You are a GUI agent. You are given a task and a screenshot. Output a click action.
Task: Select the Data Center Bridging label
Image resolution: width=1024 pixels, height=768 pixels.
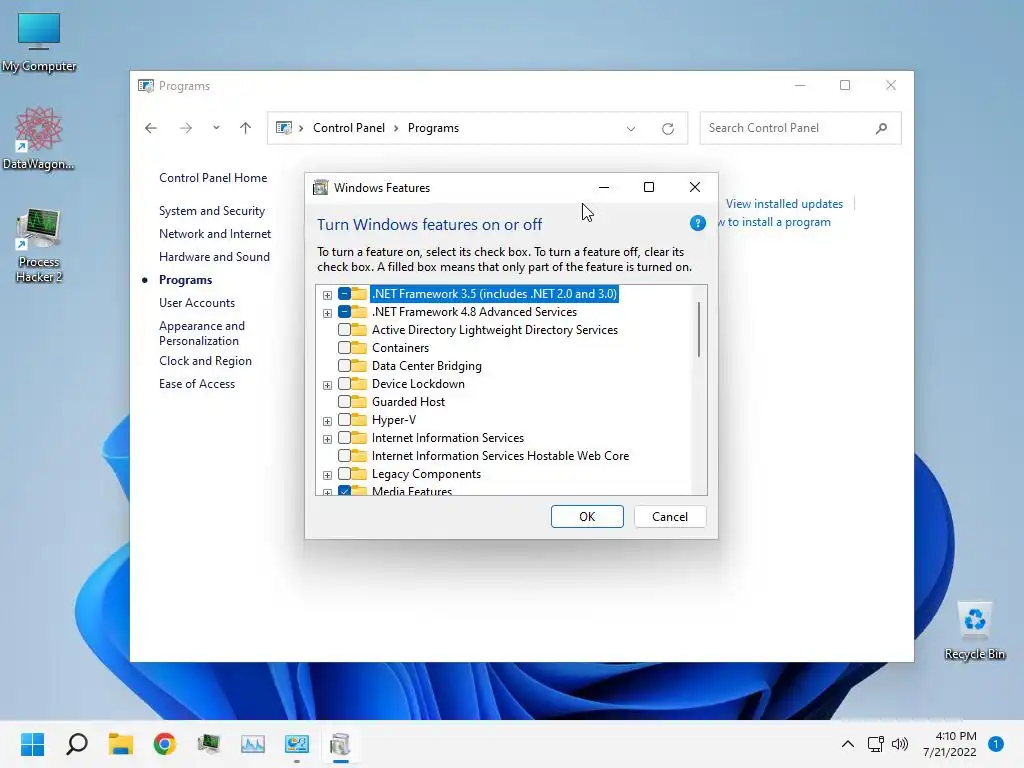click(426, 366)
